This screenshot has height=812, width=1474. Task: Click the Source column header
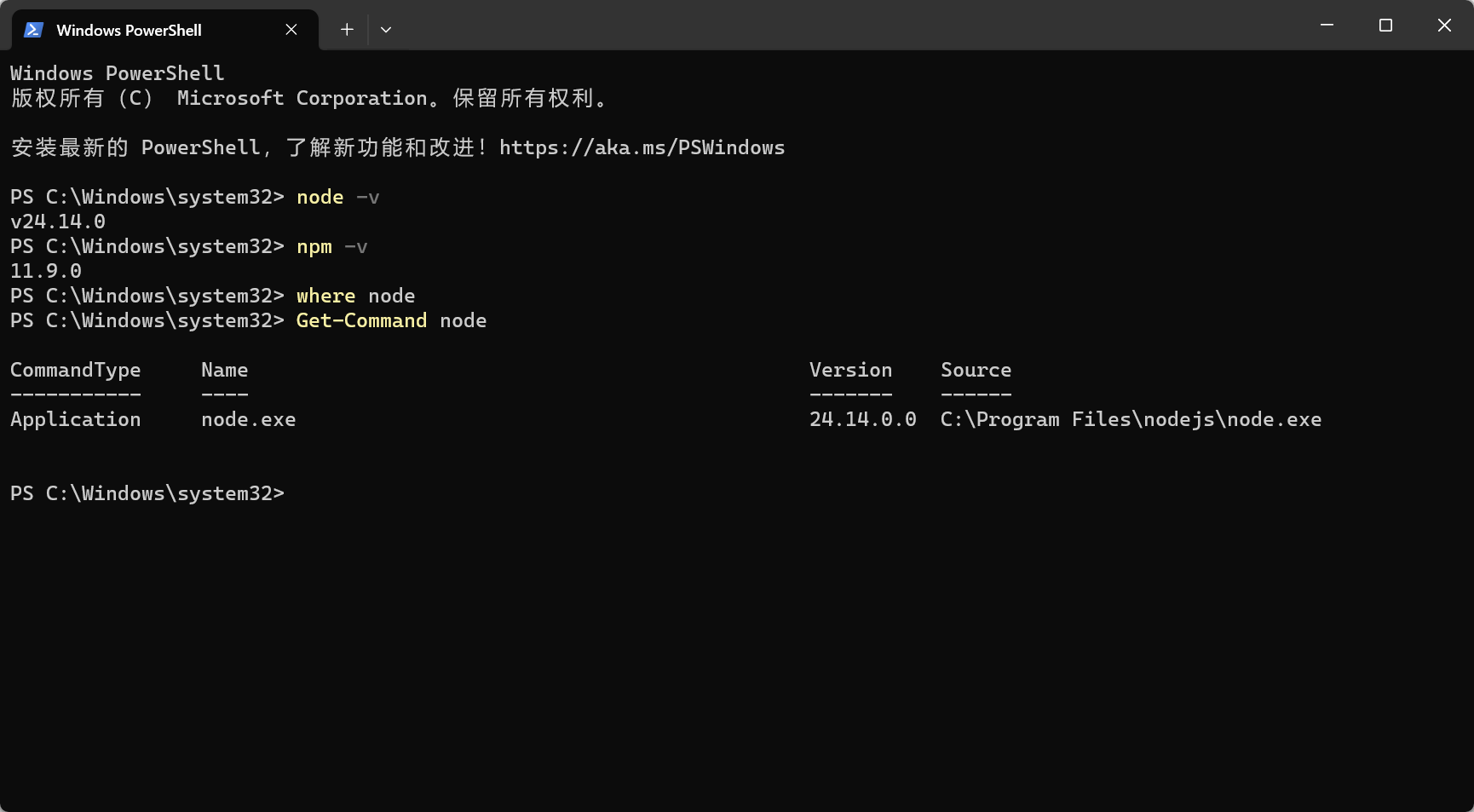(976, 370)
